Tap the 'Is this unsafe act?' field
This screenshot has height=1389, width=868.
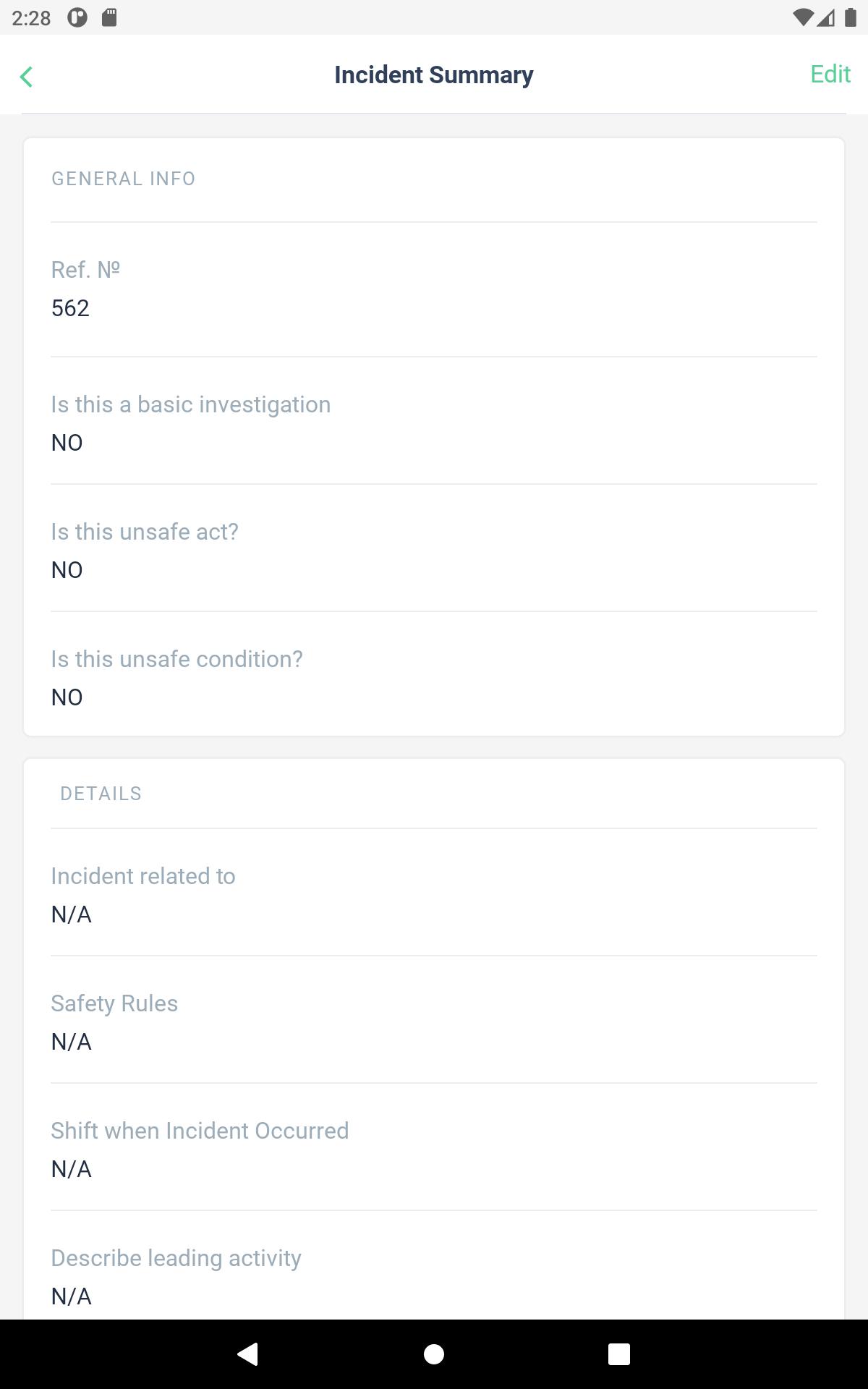[434, 550]
